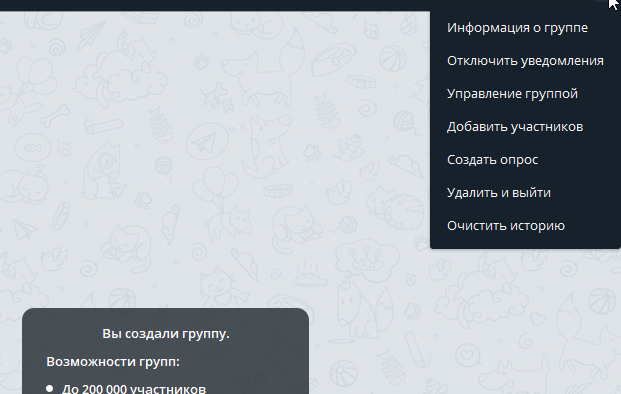Click the 'Вы создали группу.' heading text
621x394 pixels.
point(166,334)
